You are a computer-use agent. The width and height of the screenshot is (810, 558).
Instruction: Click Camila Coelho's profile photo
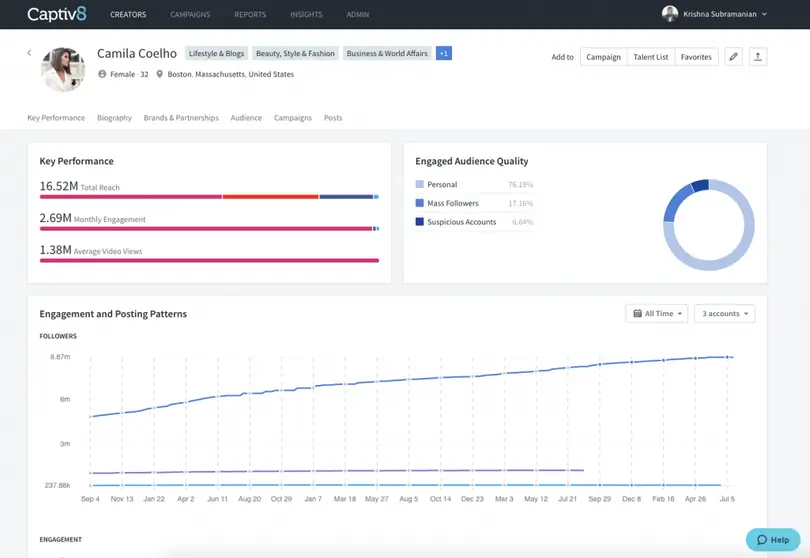click(x=63, y=68)
